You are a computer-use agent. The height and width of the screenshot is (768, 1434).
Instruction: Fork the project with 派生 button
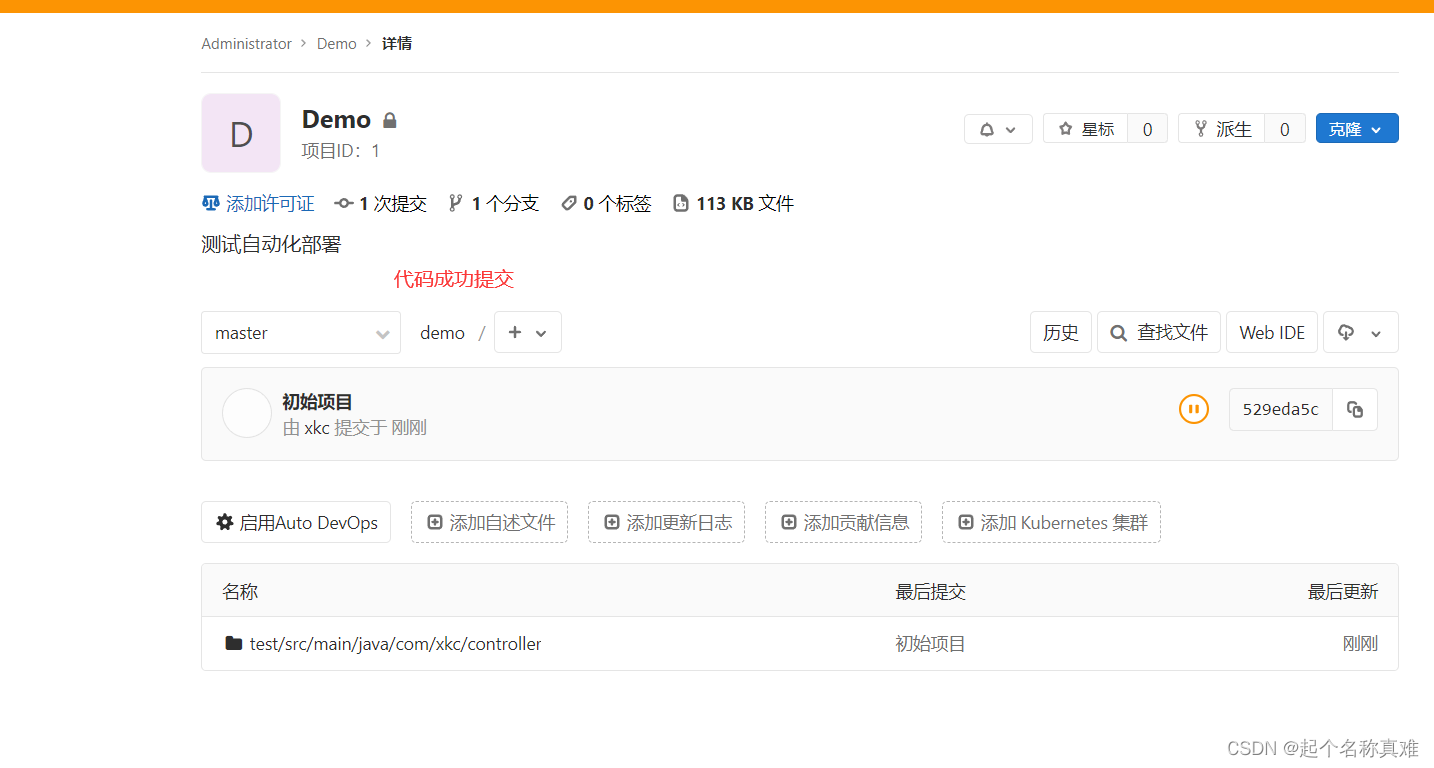[x=1222, y=129]
